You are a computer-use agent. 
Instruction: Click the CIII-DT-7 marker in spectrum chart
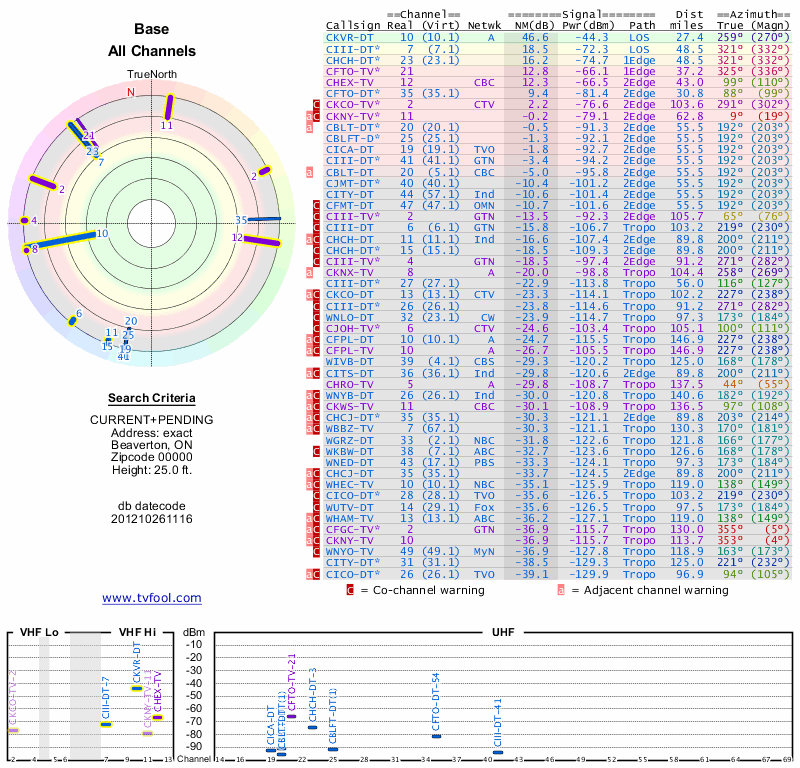[106, 724]
